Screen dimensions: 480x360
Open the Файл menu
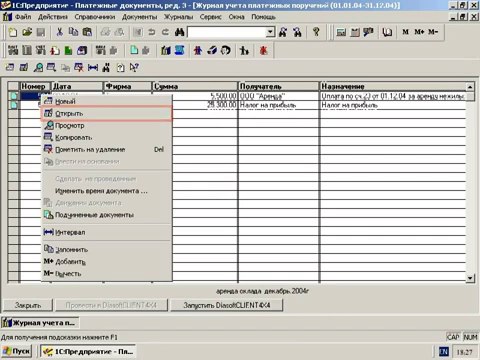(23, 17)
